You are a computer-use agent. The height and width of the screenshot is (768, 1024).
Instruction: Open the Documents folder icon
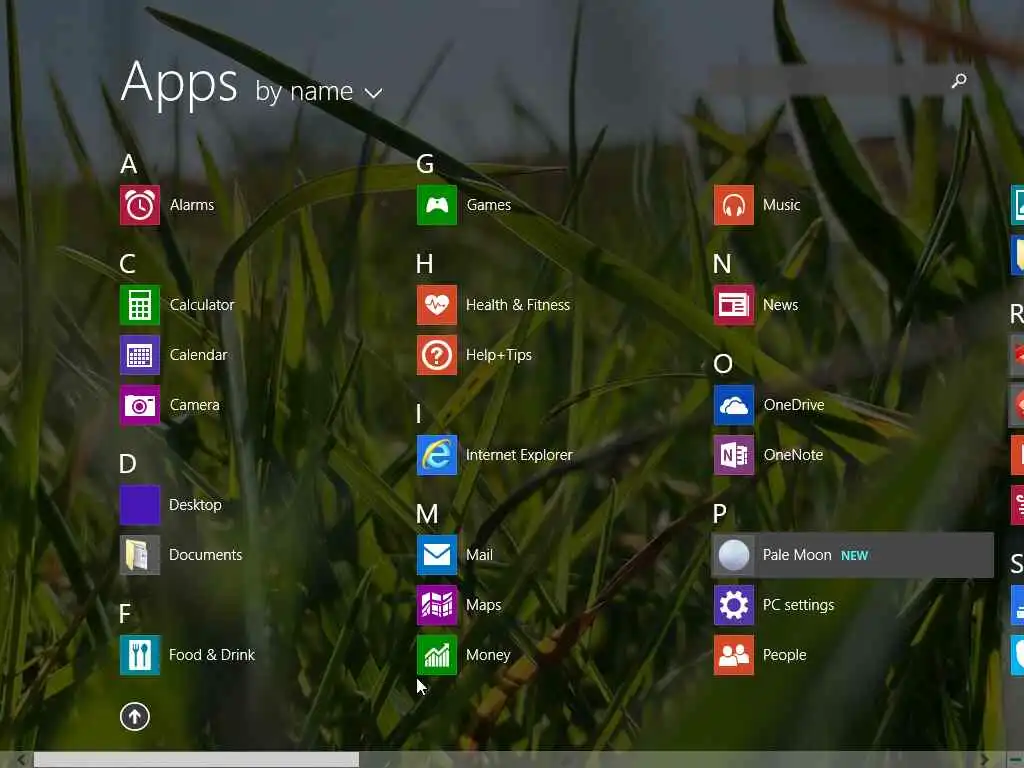(x=140, y=554)
